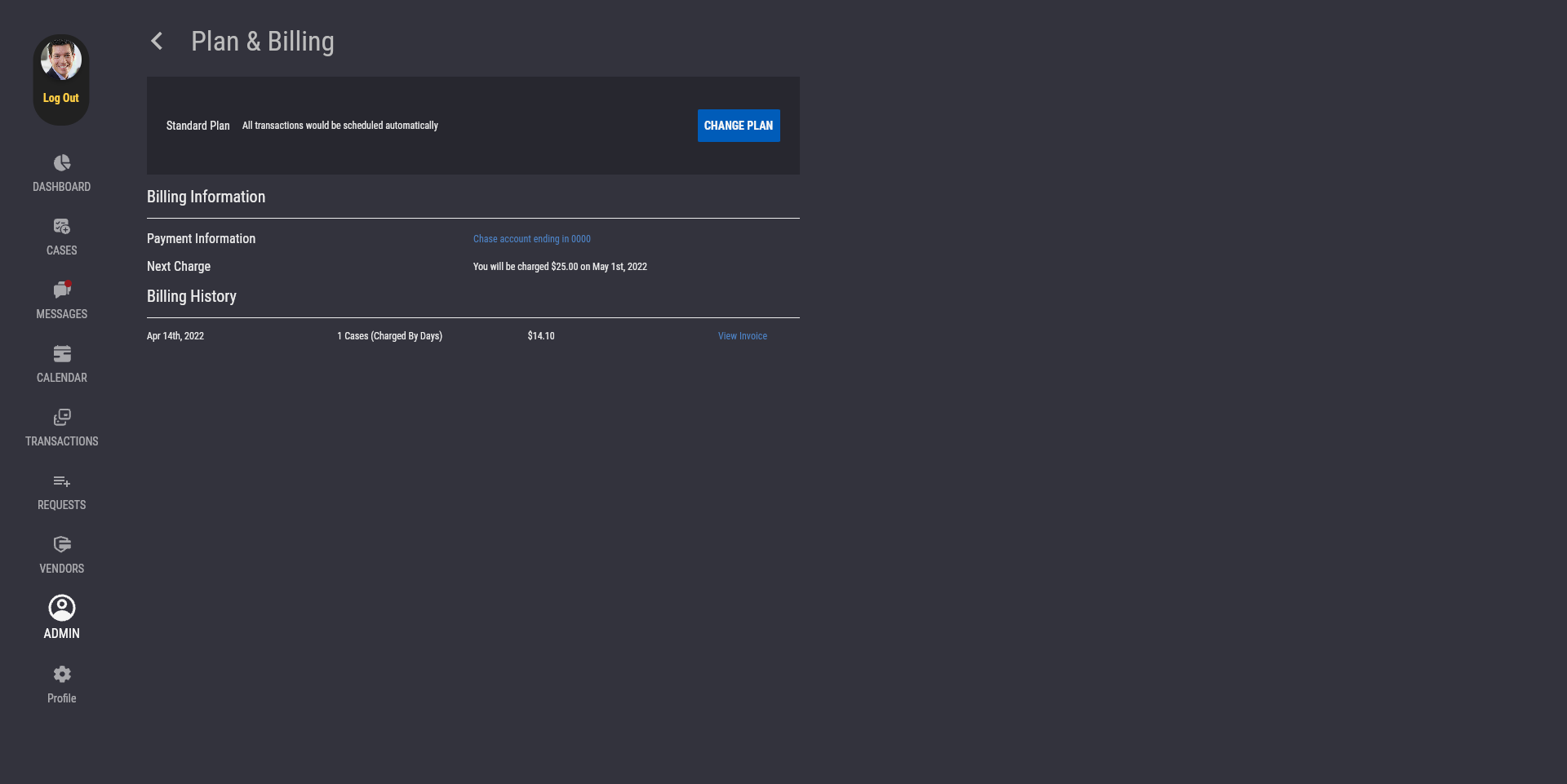View Invoice for Apr 14th charge
1567x784 pixels.
[x=742, y=336]
